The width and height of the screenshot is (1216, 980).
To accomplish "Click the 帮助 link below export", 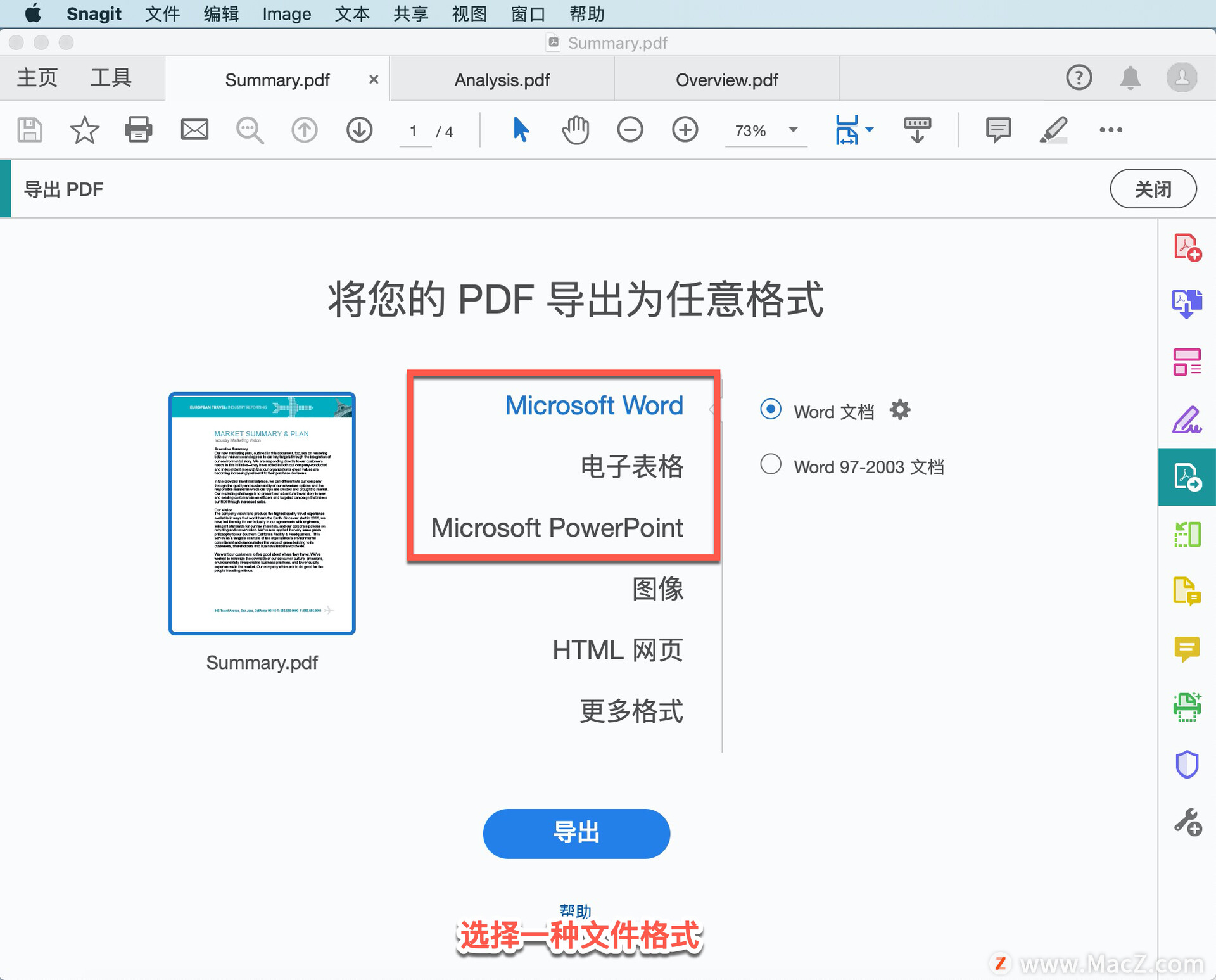I will (576, 910).
